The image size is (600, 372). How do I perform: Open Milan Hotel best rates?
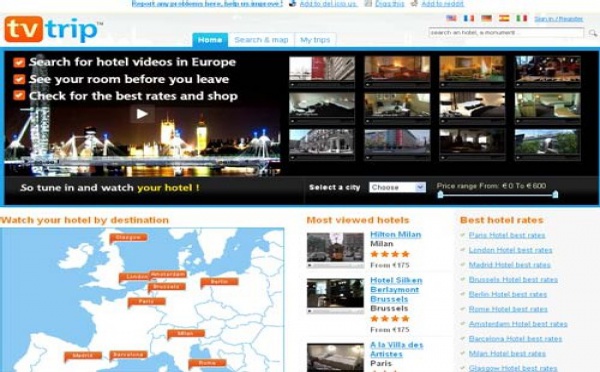click(507, 354)
